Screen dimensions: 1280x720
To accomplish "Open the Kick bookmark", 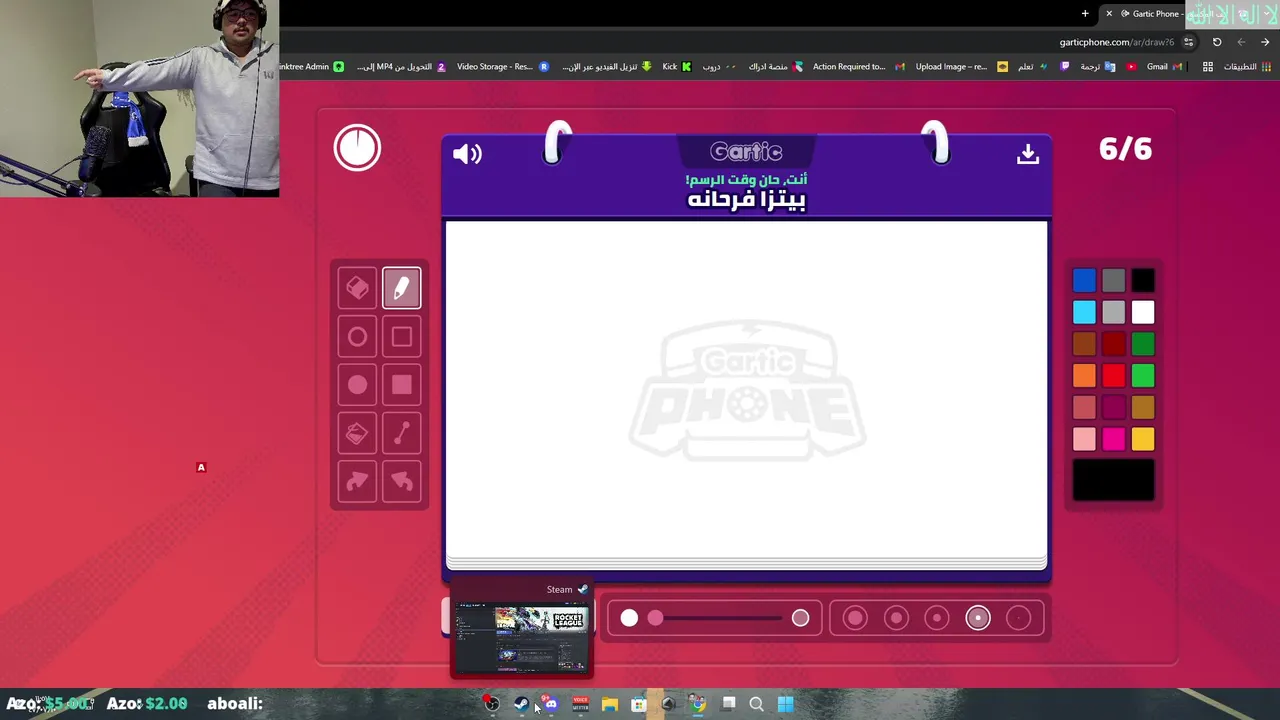I will (x=677, y=67).
